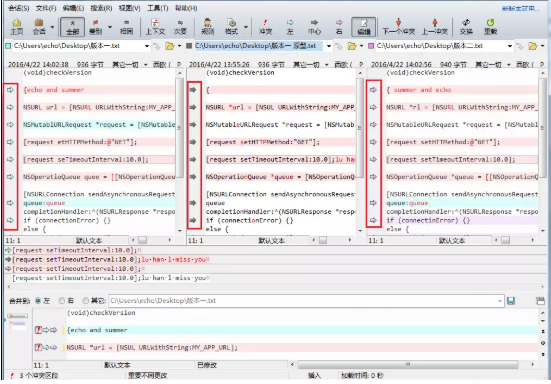Toggle the 上下文 context display
Viewport: 551px width, 384px height.
pyautogui.click(x=155, y=27)
